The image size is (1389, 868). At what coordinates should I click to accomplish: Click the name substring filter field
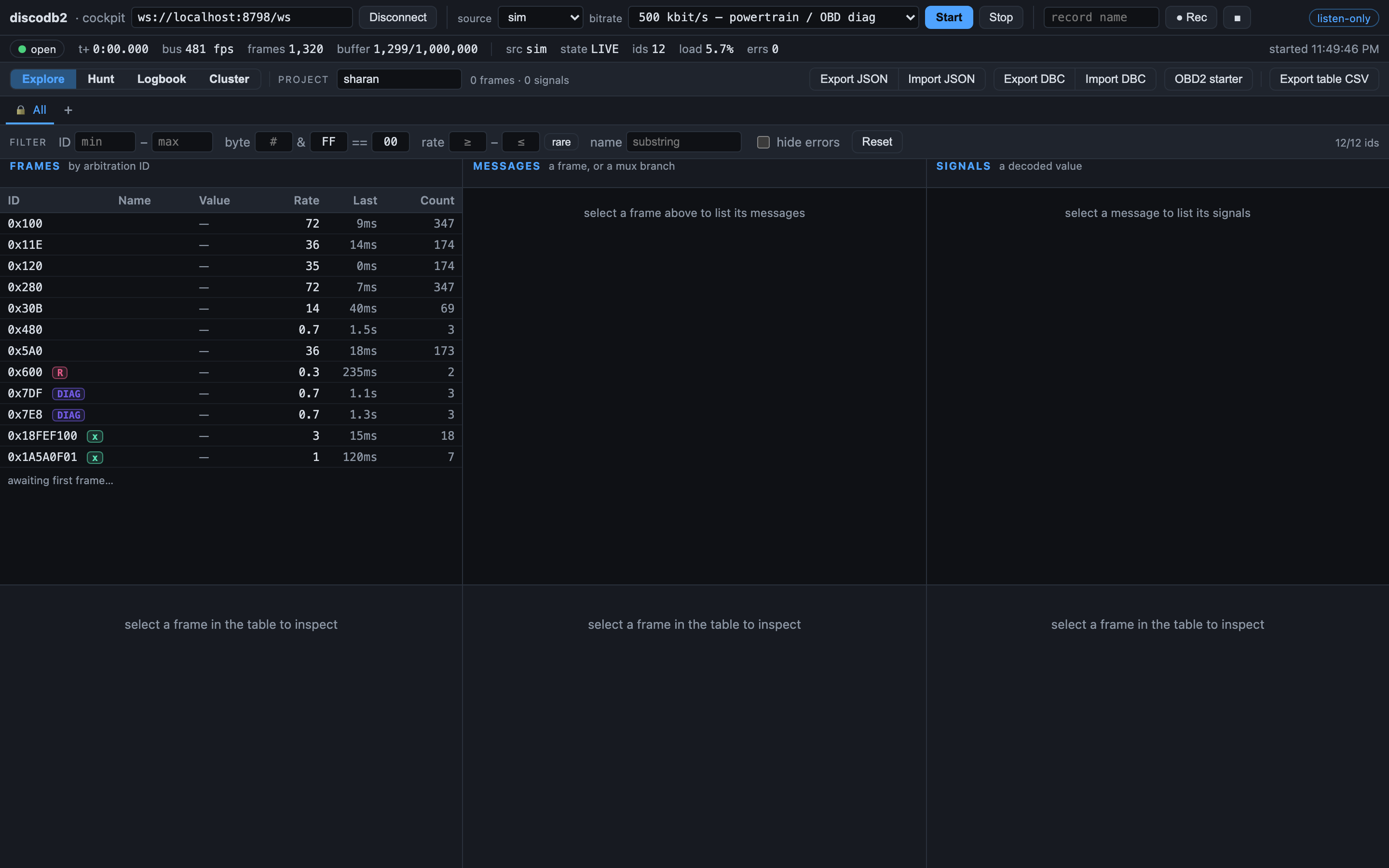[683, 142]
